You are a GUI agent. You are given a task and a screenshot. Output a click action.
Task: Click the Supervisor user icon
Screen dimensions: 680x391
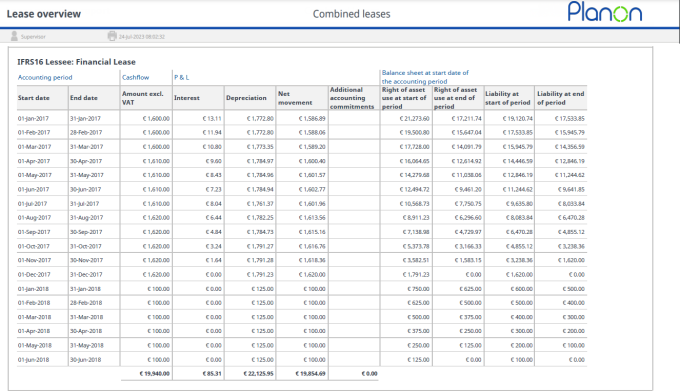point(14,36)
